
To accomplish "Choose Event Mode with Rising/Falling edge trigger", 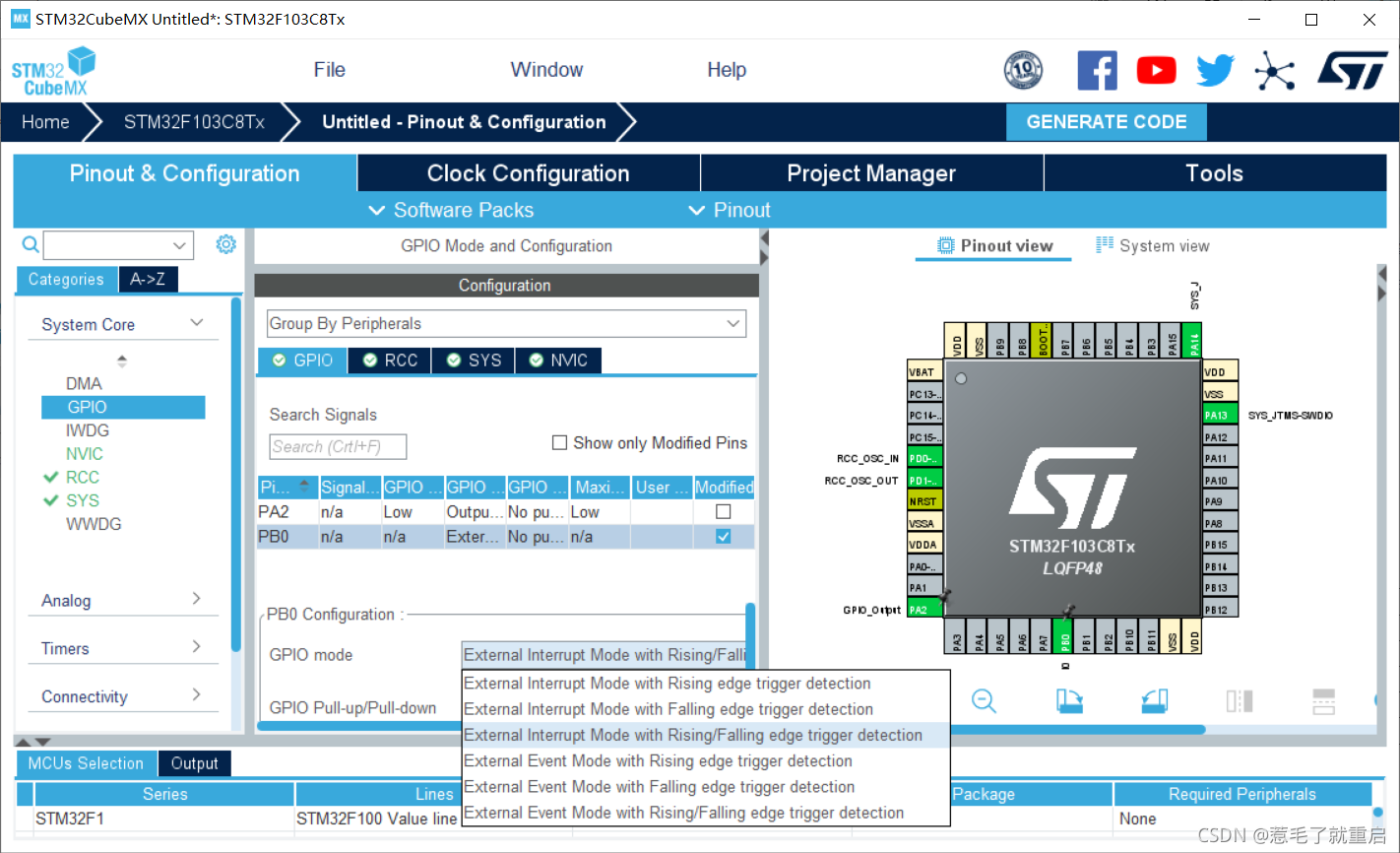I will pos(706,813).
